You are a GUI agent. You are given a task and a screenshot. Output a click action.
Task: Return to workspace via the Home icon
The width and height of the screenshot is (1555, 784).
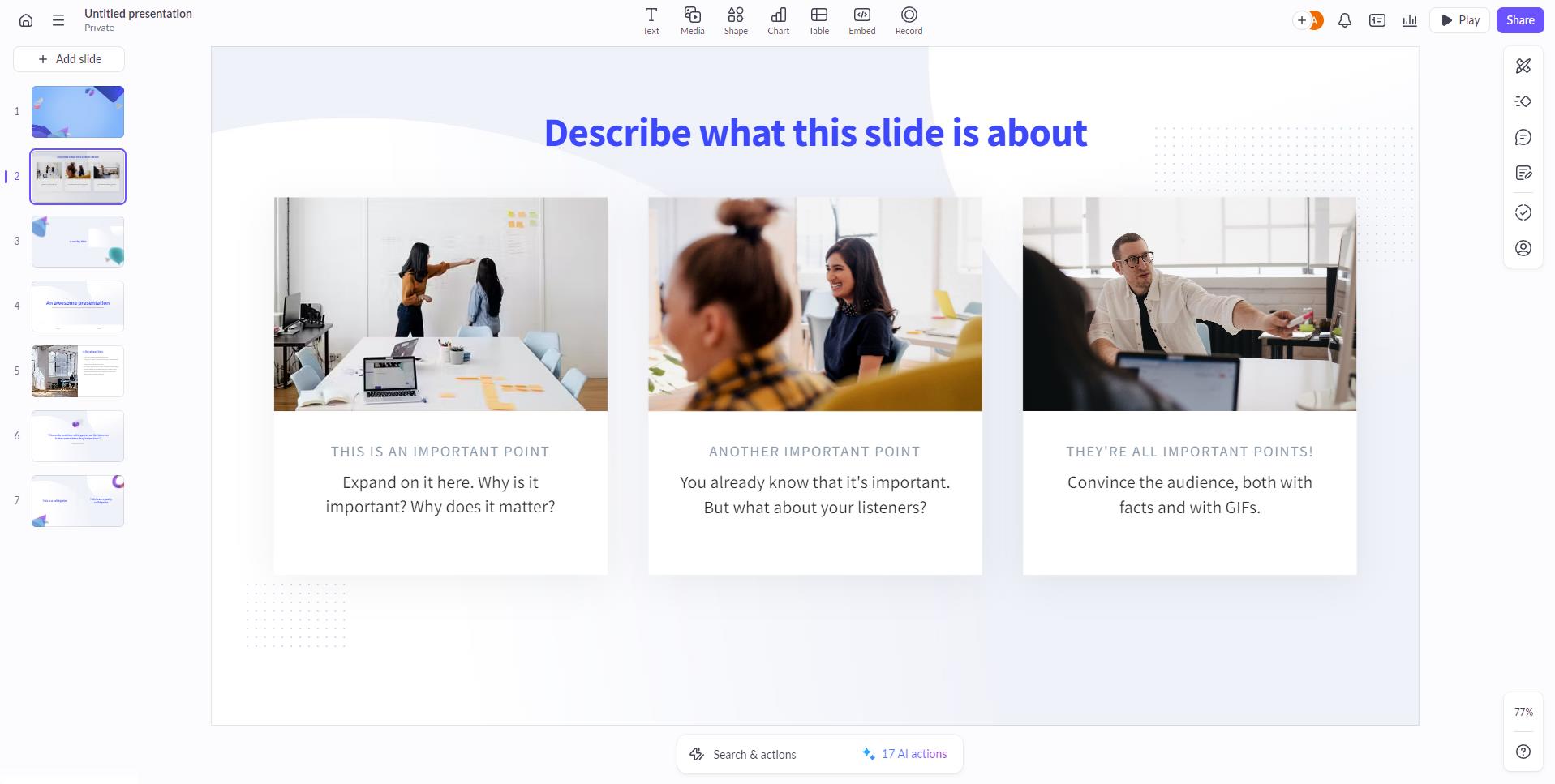tap(25, 19)
